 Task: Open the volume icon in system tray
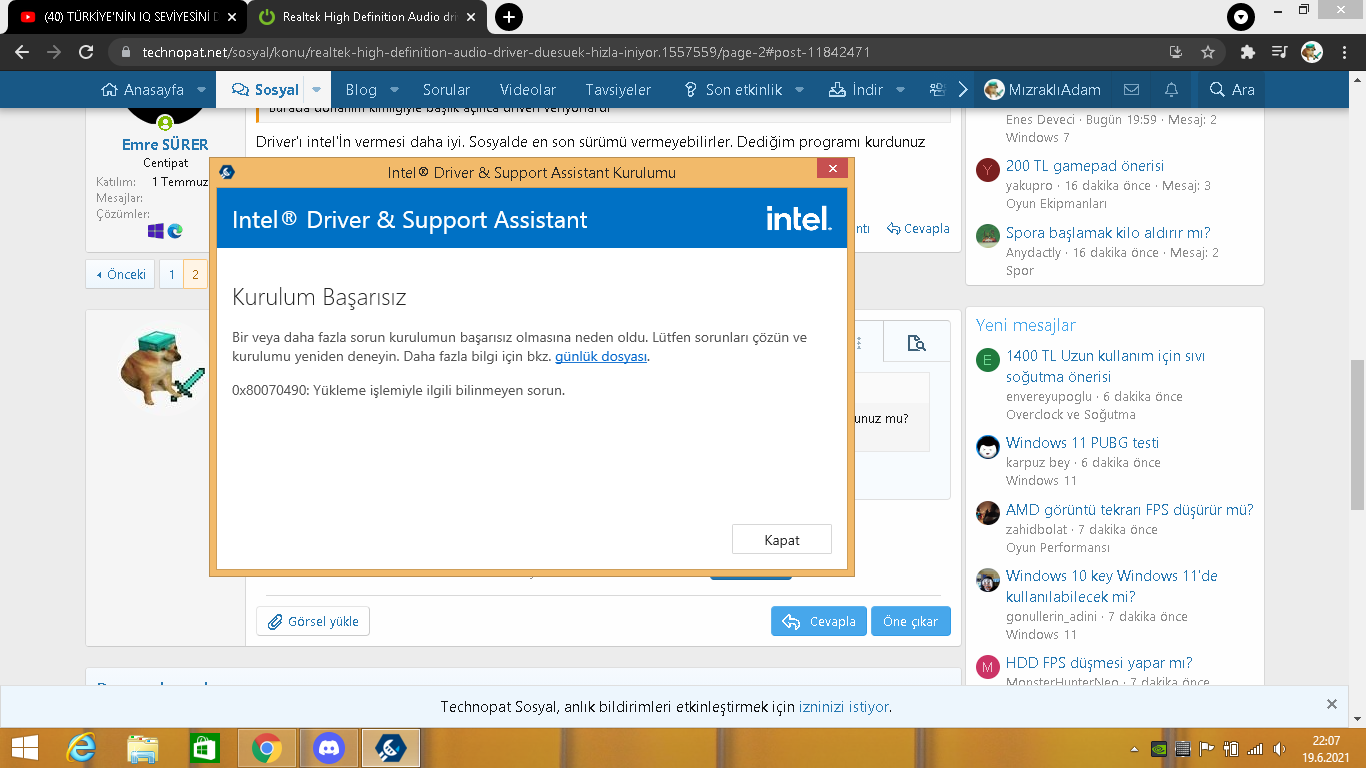pyautogui.click(x=1280, y=748)
